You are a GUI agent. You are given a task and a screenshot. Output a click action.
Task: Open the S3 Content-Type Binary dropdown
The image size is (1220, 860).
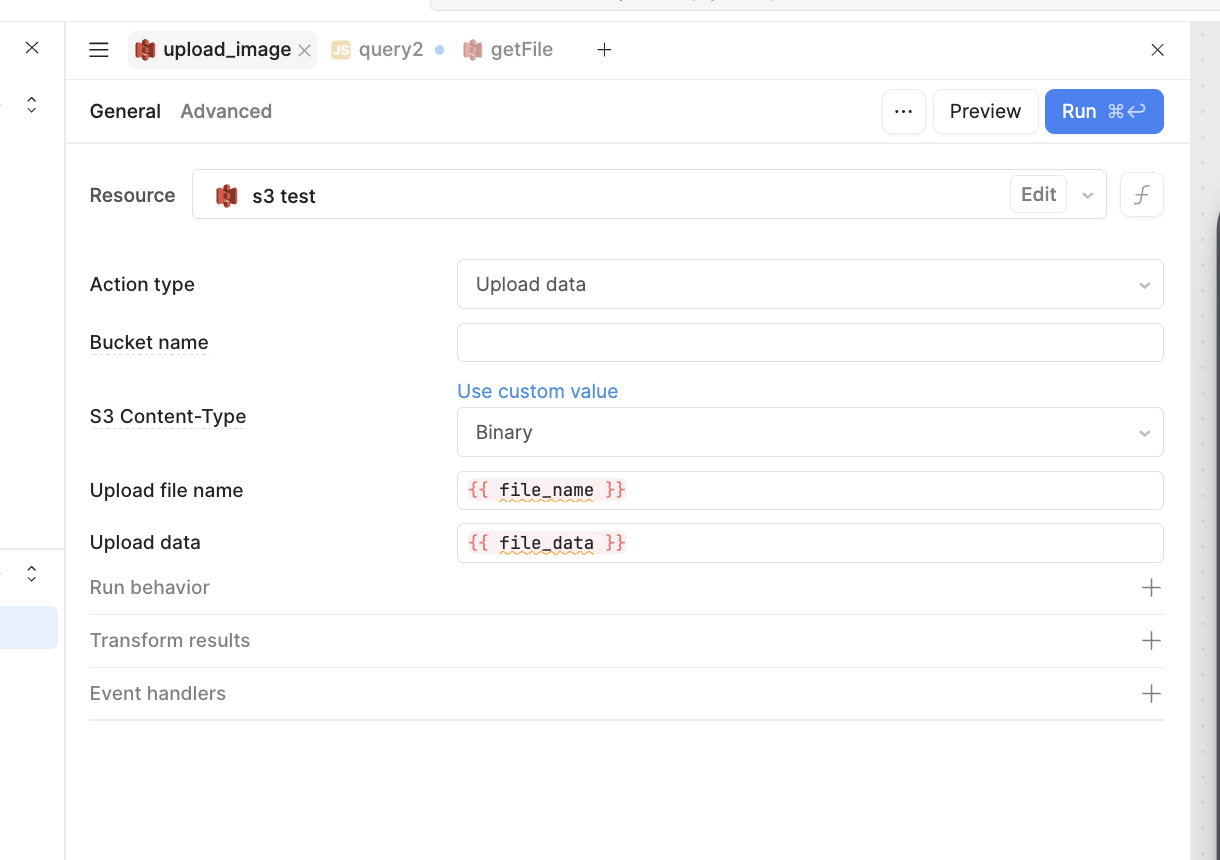(809, 432)
